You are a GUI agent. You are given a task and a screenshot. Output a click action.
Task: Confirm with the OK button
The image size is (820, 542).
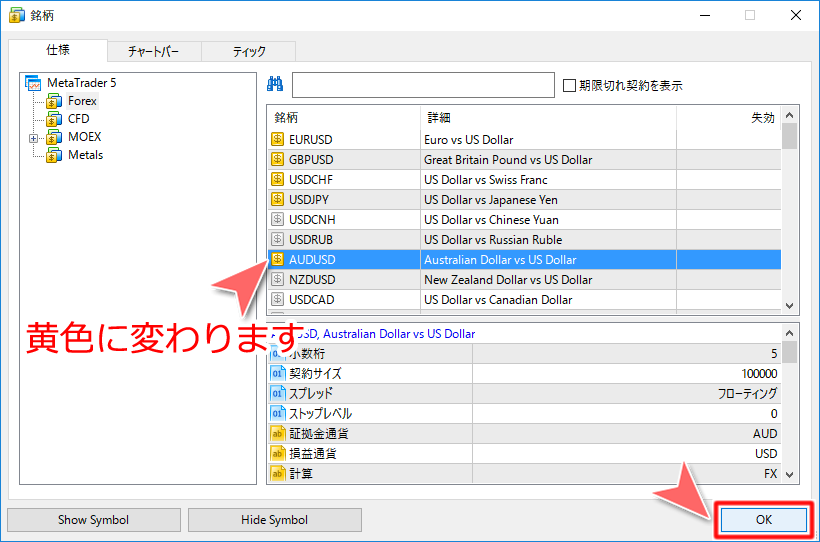(763, 520)
